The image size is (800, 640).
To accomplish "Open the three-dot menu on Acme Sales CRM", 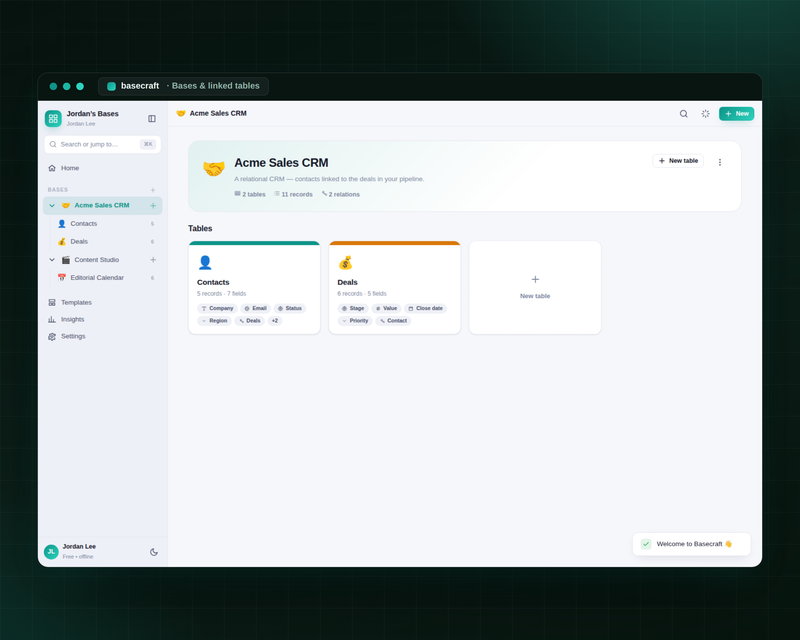I will [x=719, y=162].
